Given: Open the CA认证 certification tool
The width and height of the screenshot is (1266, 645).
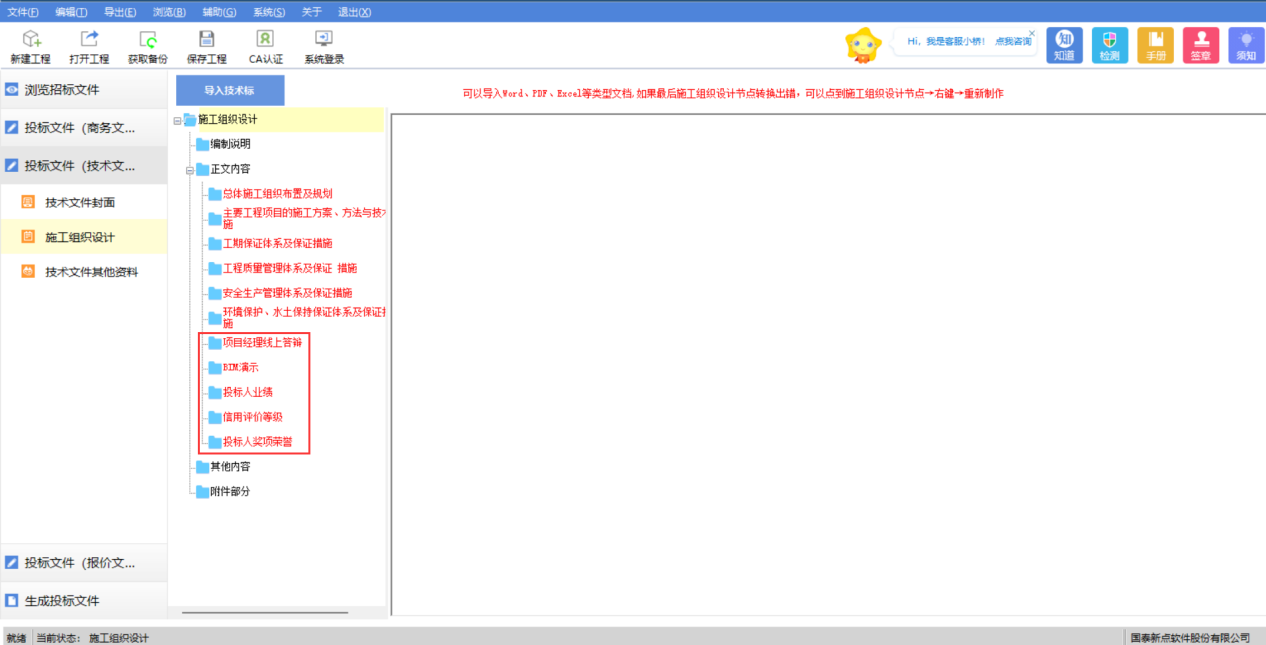Looking at the screenshot, I should pyautogui.click(x=265, y=40).
